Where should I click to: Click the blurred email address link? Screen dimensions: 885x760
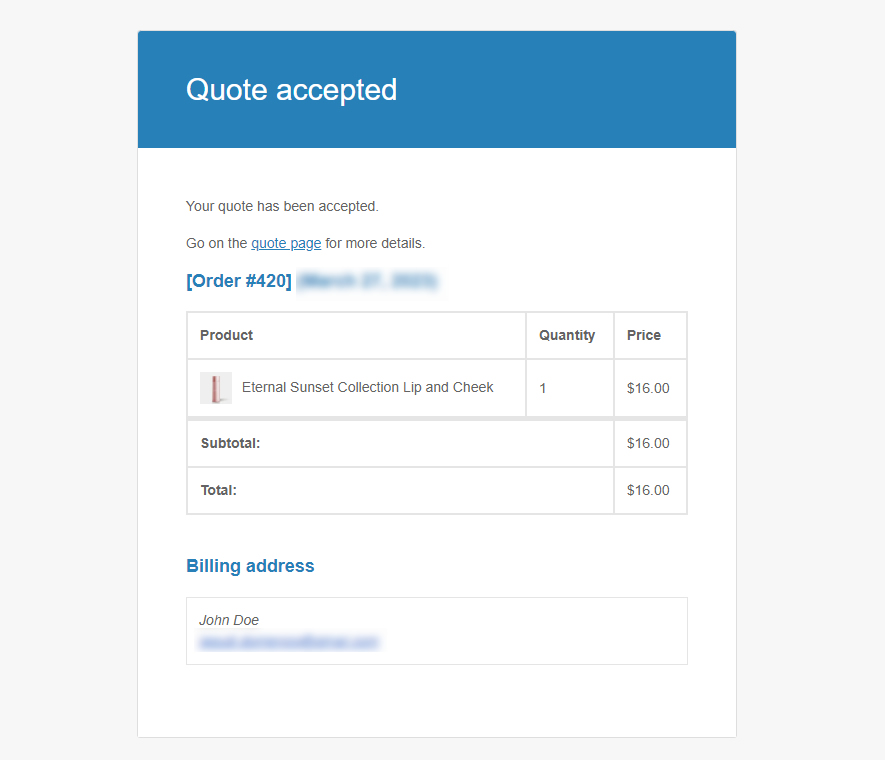[289, 642]
